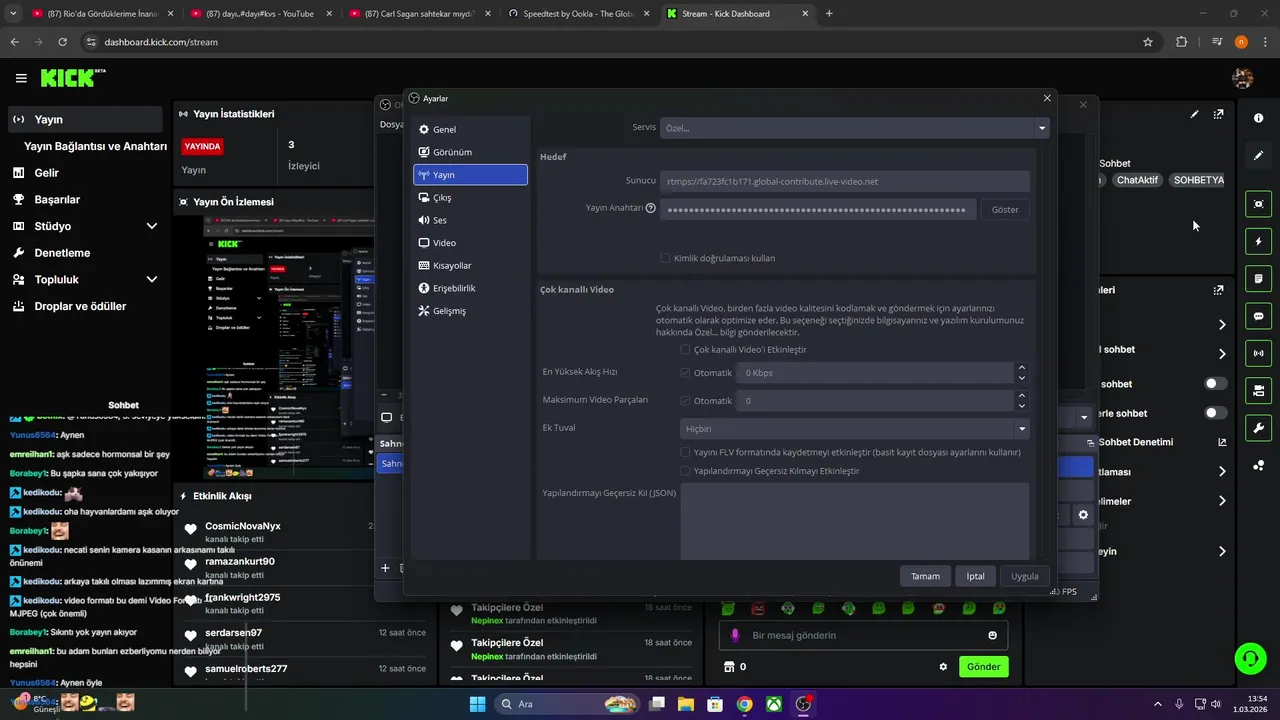
Task: Click the wrench icon in right rail
Action: (x=1258, y=428)
